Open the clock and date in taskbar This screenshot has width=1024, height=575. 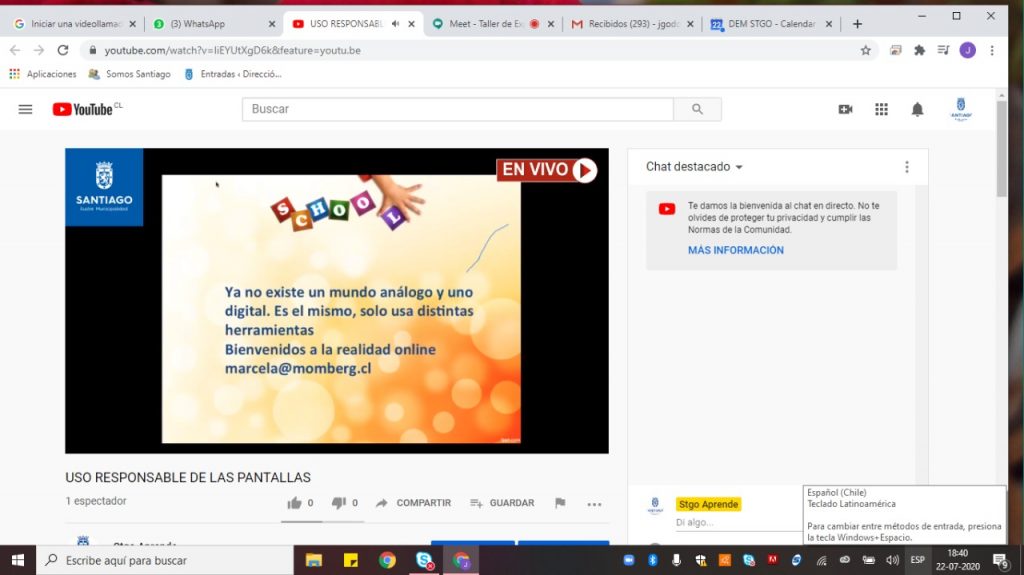[x=957, y=560]
